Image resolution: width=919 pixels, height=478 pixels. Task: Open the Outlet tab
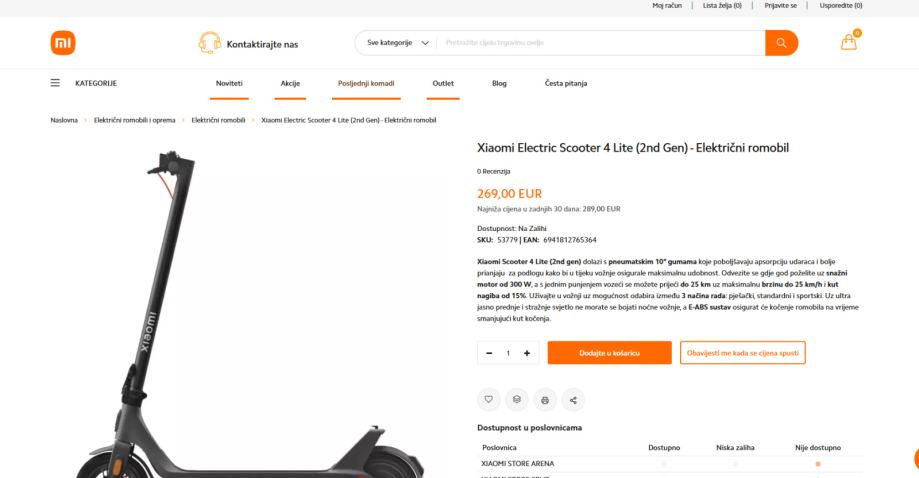tap(443, 83)
